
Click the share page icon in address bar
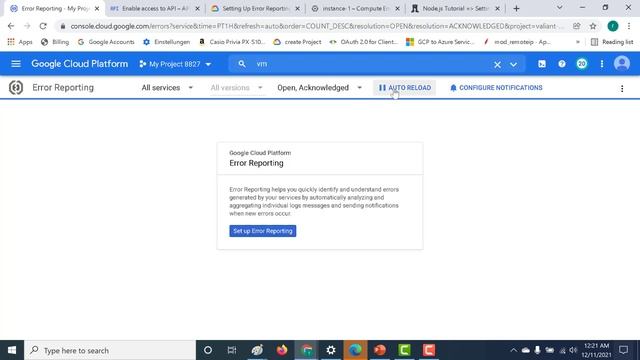(x=576, y=26)
